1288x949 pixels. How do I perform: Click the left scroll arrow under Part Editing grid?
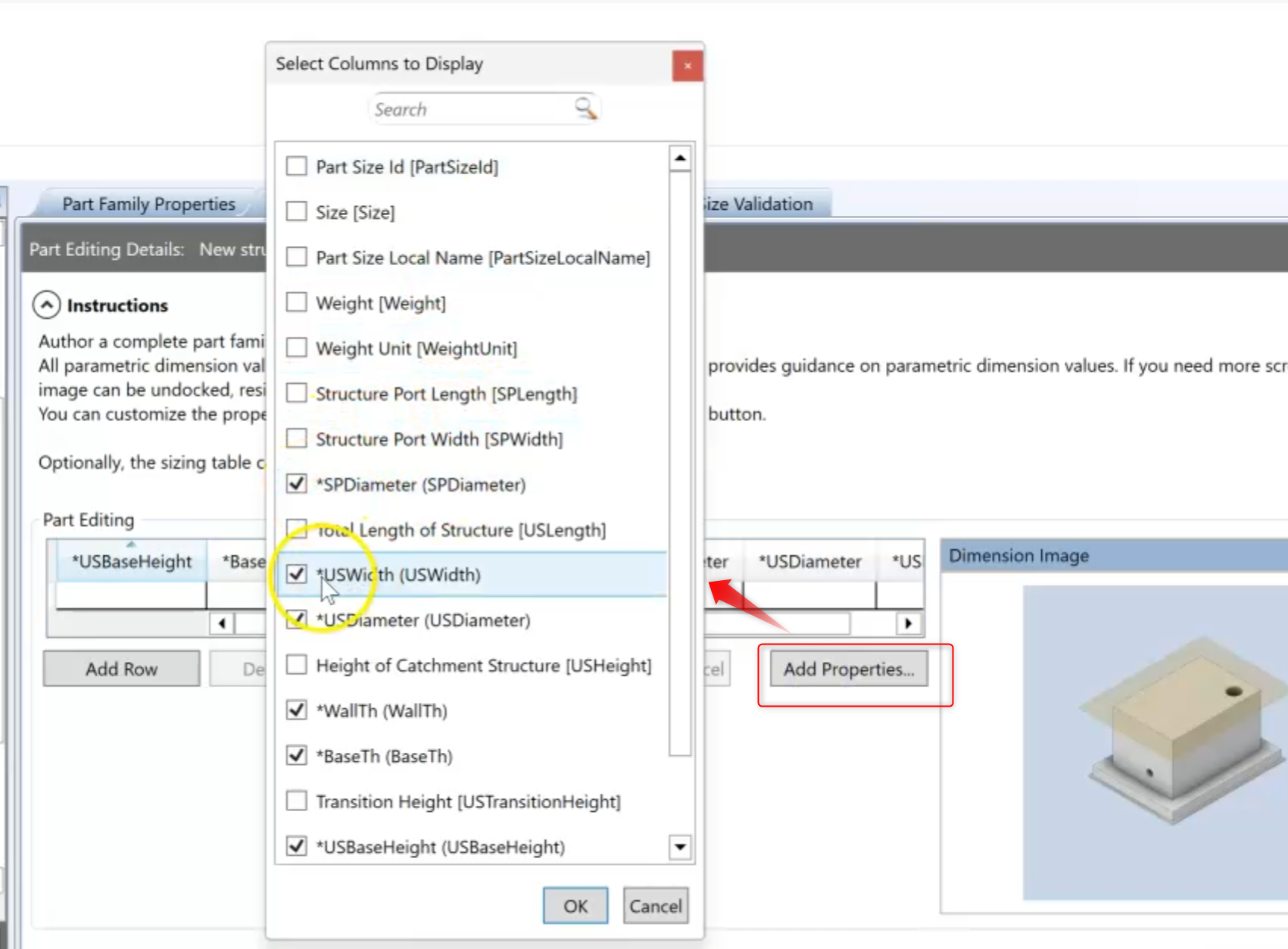click(220, 623)
